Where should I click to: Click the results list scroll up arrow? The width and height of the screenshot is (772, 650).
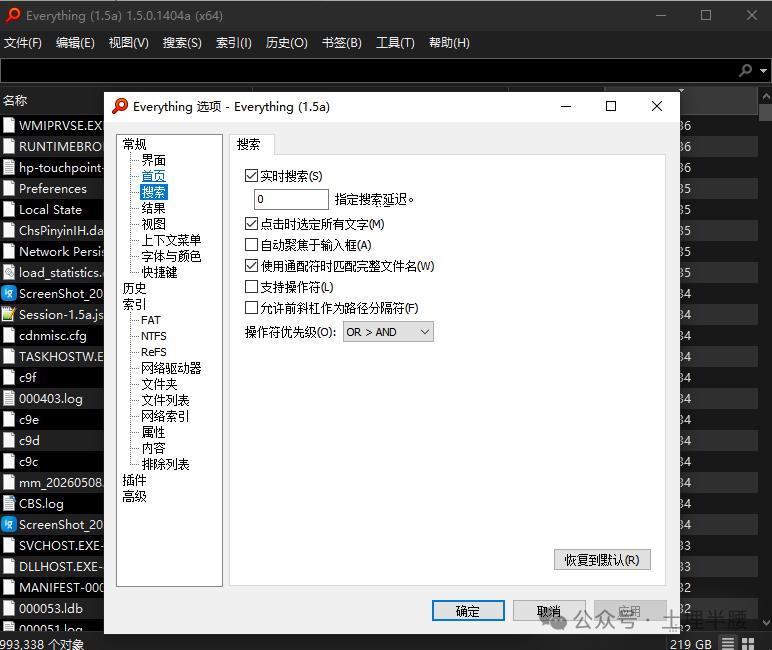pos(766,96)
